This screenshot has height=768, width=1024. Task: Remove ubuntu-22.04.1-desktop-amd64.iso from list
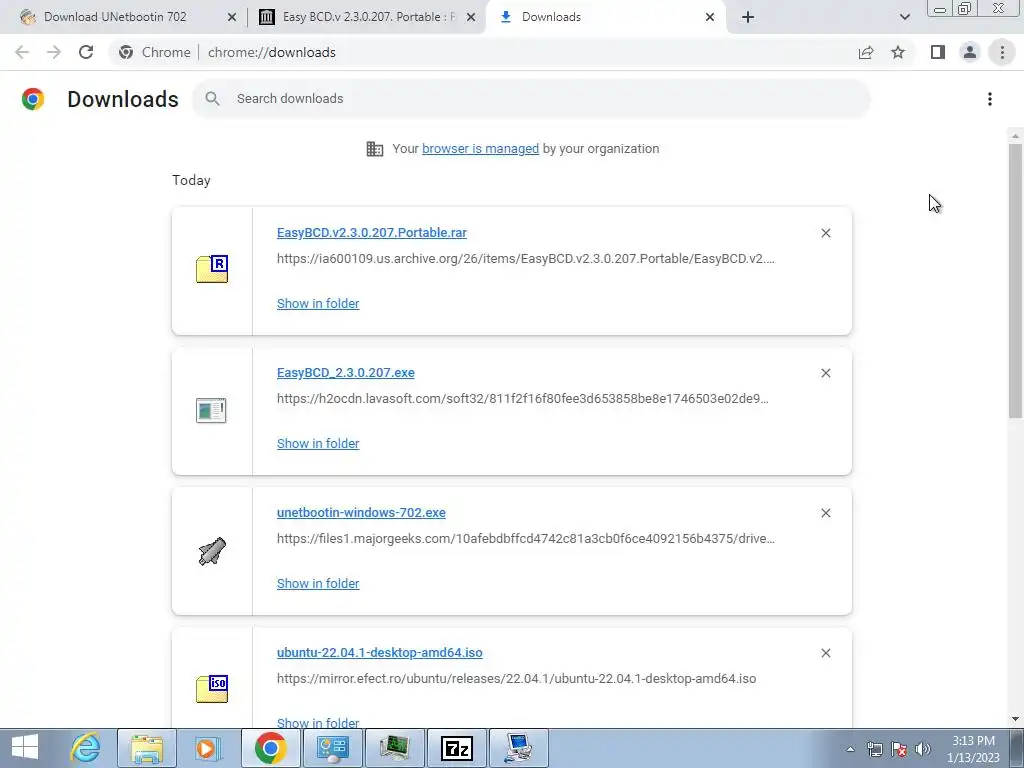pyautogui.click(x=825, y=653)
